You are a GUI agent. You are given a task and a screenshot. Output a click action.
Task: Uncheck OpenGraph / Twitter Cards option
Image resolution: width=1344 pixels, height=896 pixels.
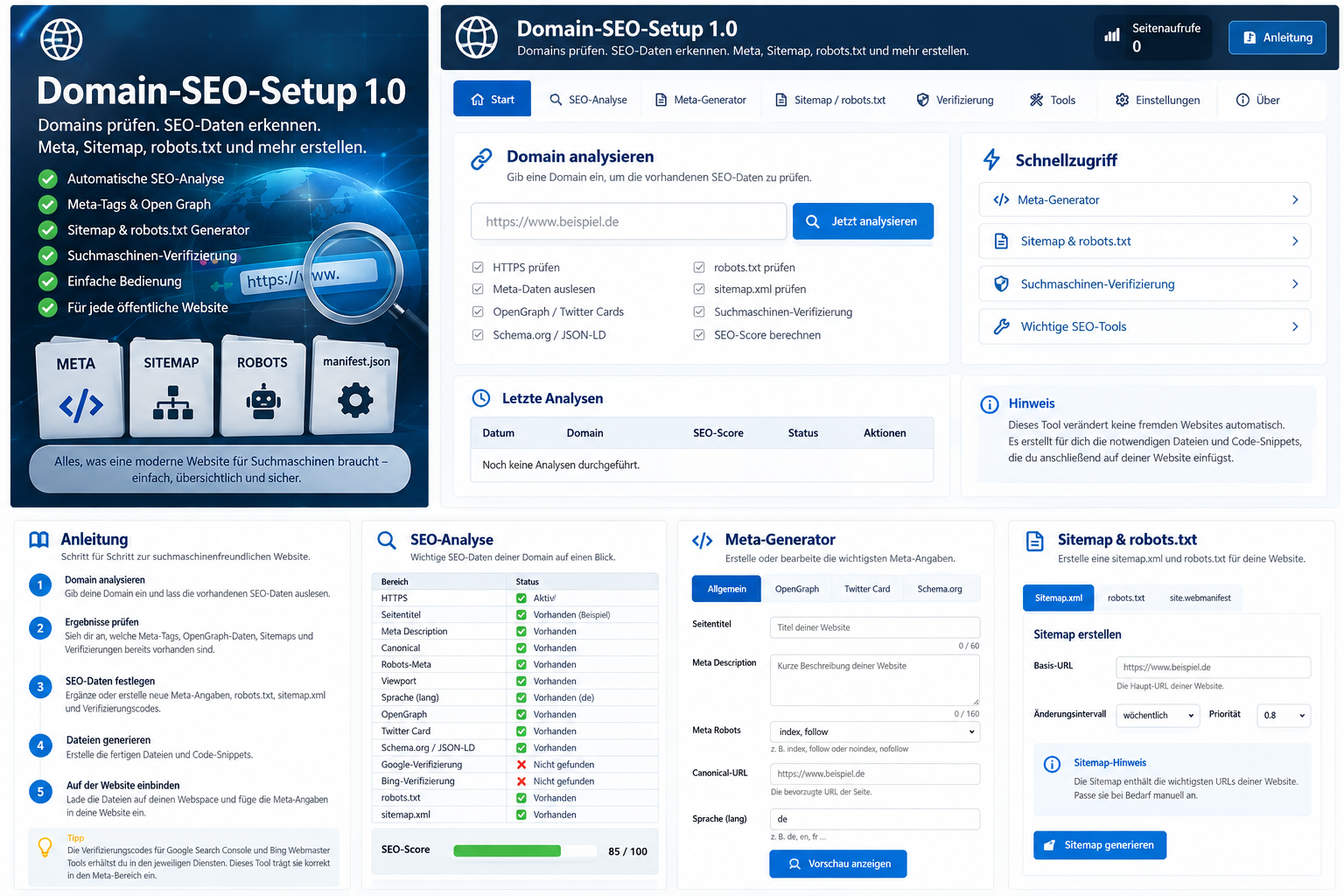tap(478, 311)
